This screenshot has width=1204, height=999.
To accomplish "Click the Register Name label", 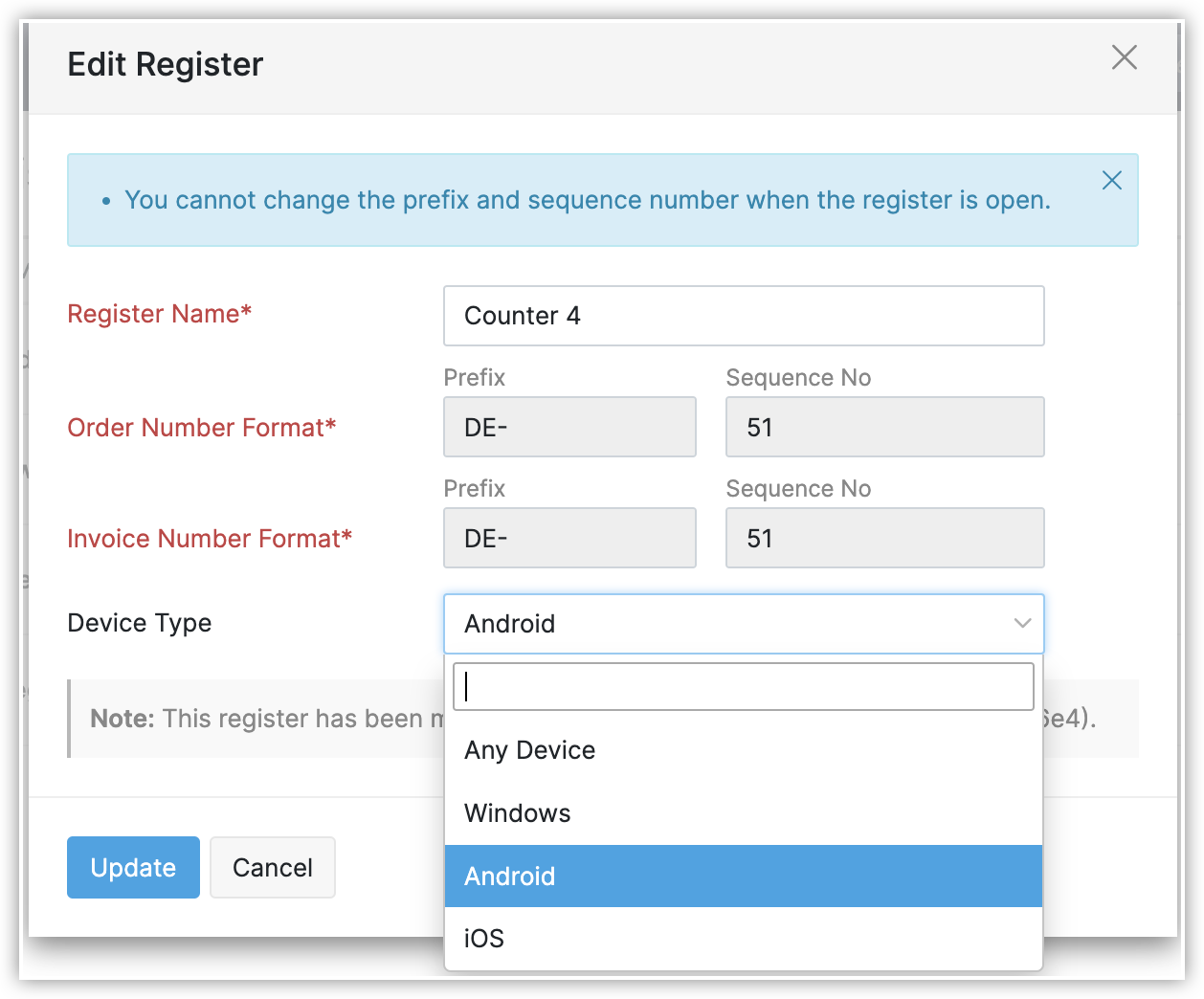I will 159,314.
